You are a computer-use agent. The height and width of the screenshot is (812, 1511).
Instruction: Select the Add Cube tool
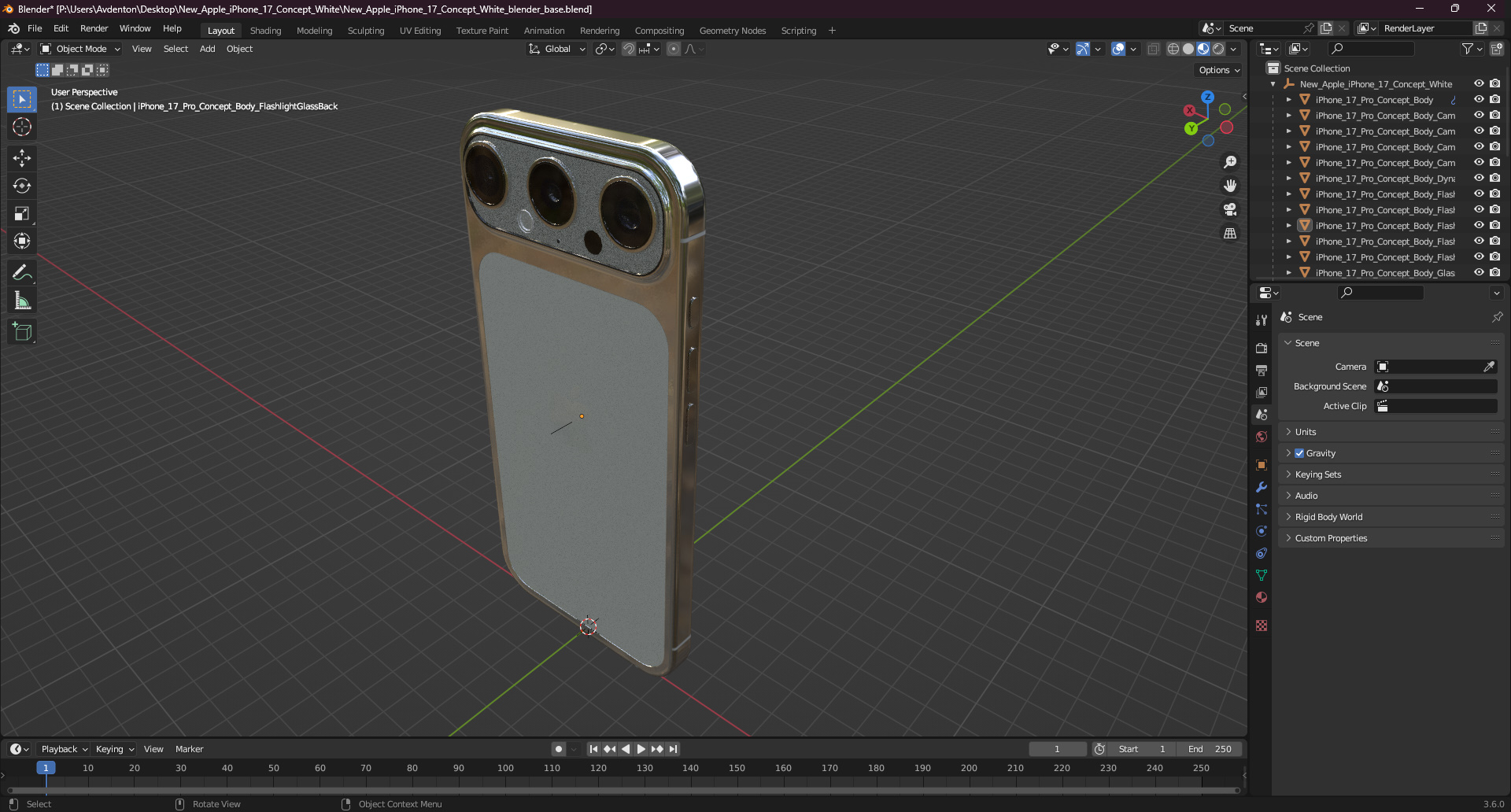pyautogui.click(x=22, y=331)
